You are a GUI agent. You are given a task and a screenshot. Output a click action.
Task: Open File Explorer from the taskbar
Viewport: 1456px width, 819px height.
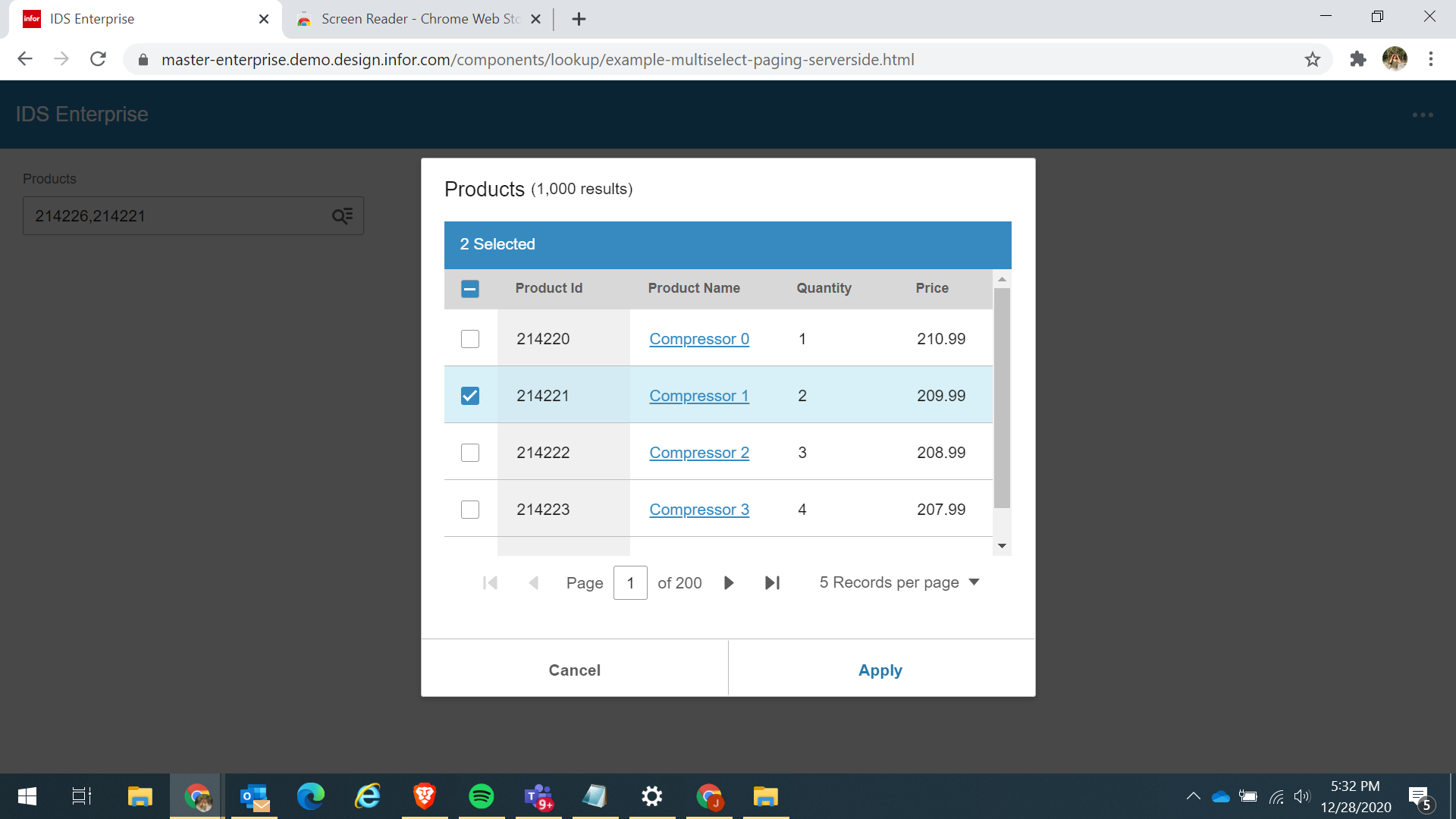click(x=140, y=796)
